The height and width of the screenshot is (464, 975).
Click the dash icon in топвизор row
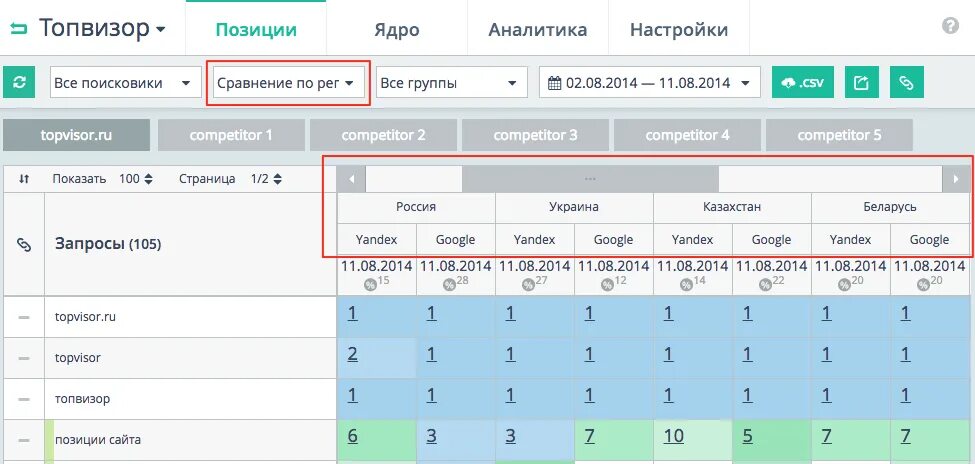coord(24,399)
